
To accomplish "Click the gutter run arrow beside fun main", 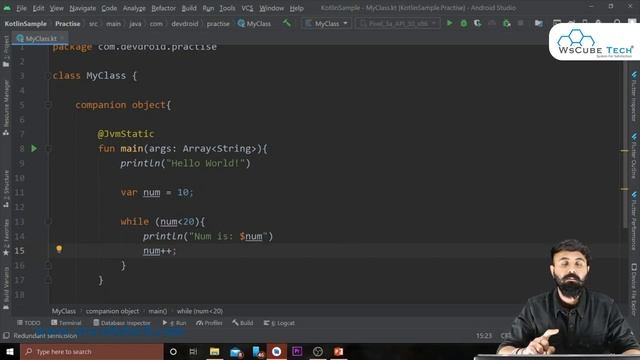I will pyautogui.click(x=34, y=149).
